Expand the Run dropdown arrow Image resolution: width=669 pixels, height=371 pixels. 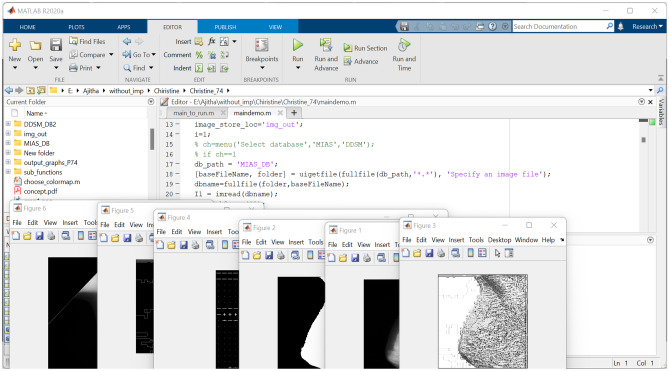click(x=298, y=68)
